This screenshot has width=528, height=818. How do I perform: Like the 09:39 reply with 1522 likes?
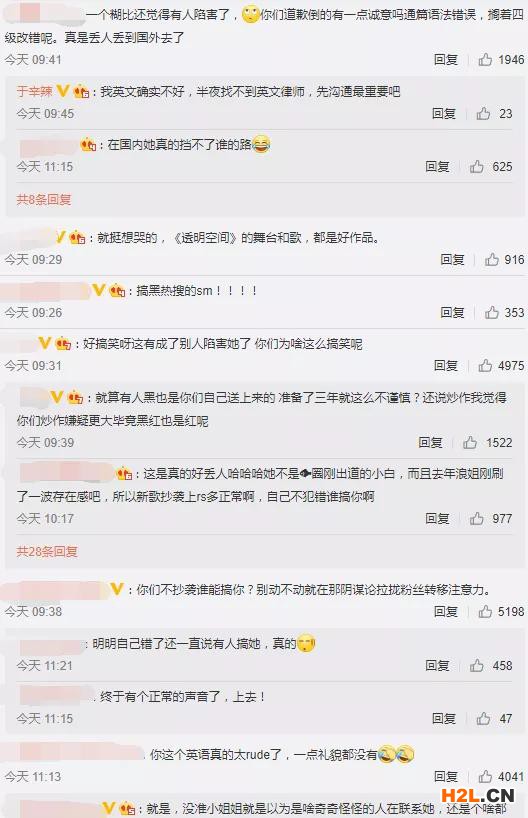(470, 442)
